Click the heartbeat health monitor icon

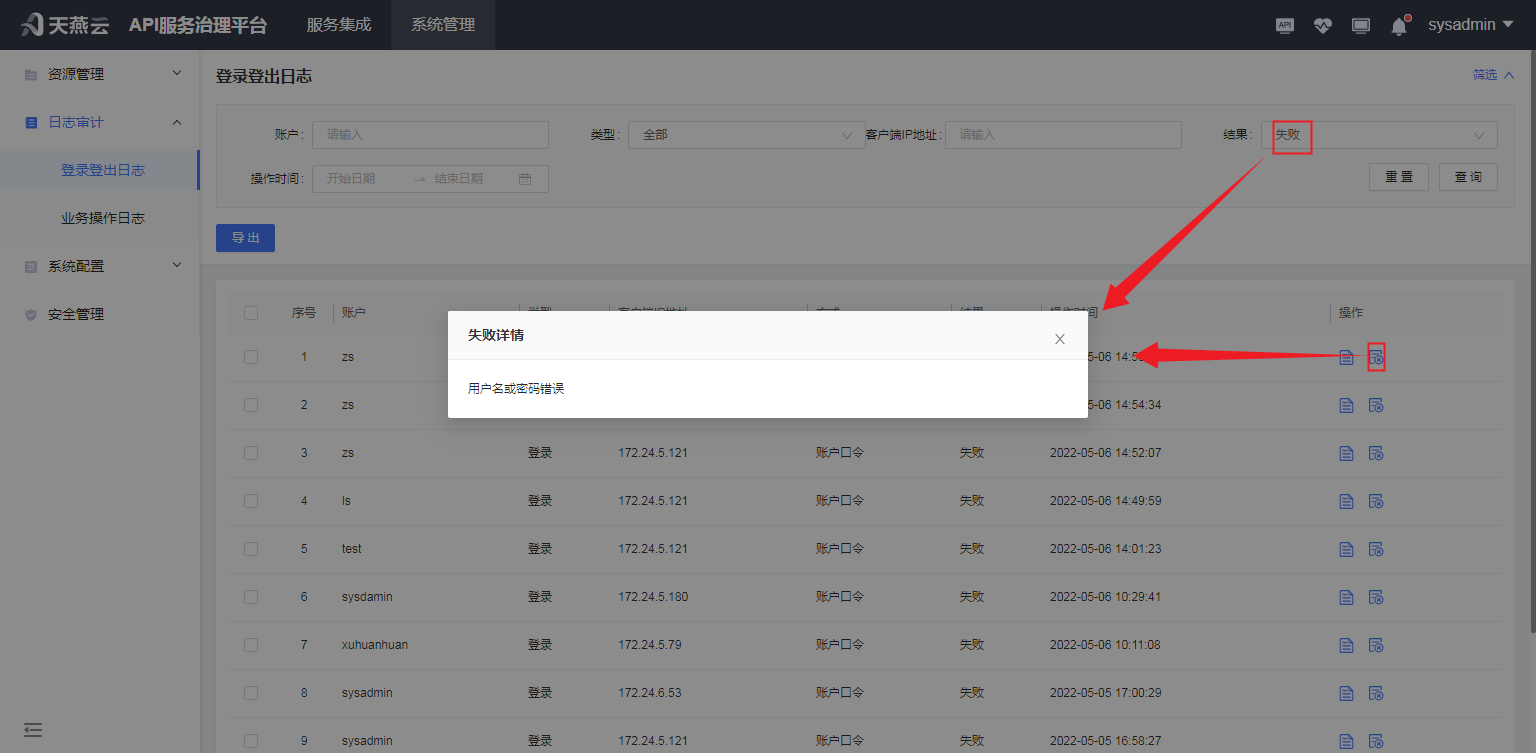point(1322,25)
